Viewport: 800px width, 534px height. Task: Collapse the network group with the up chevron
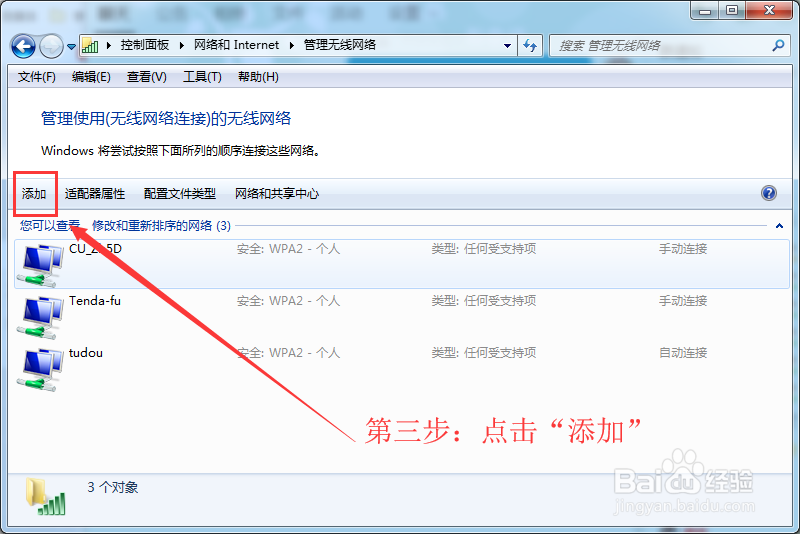coord(779,225)
